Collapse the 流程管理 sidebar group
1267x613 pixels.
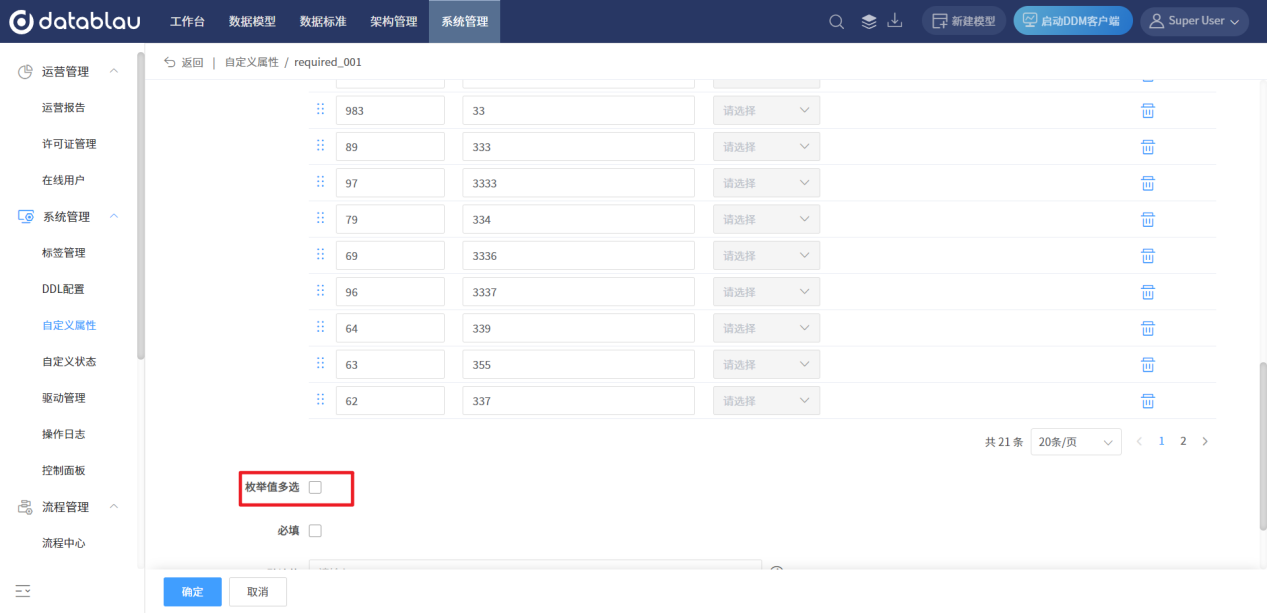(113, 506)
